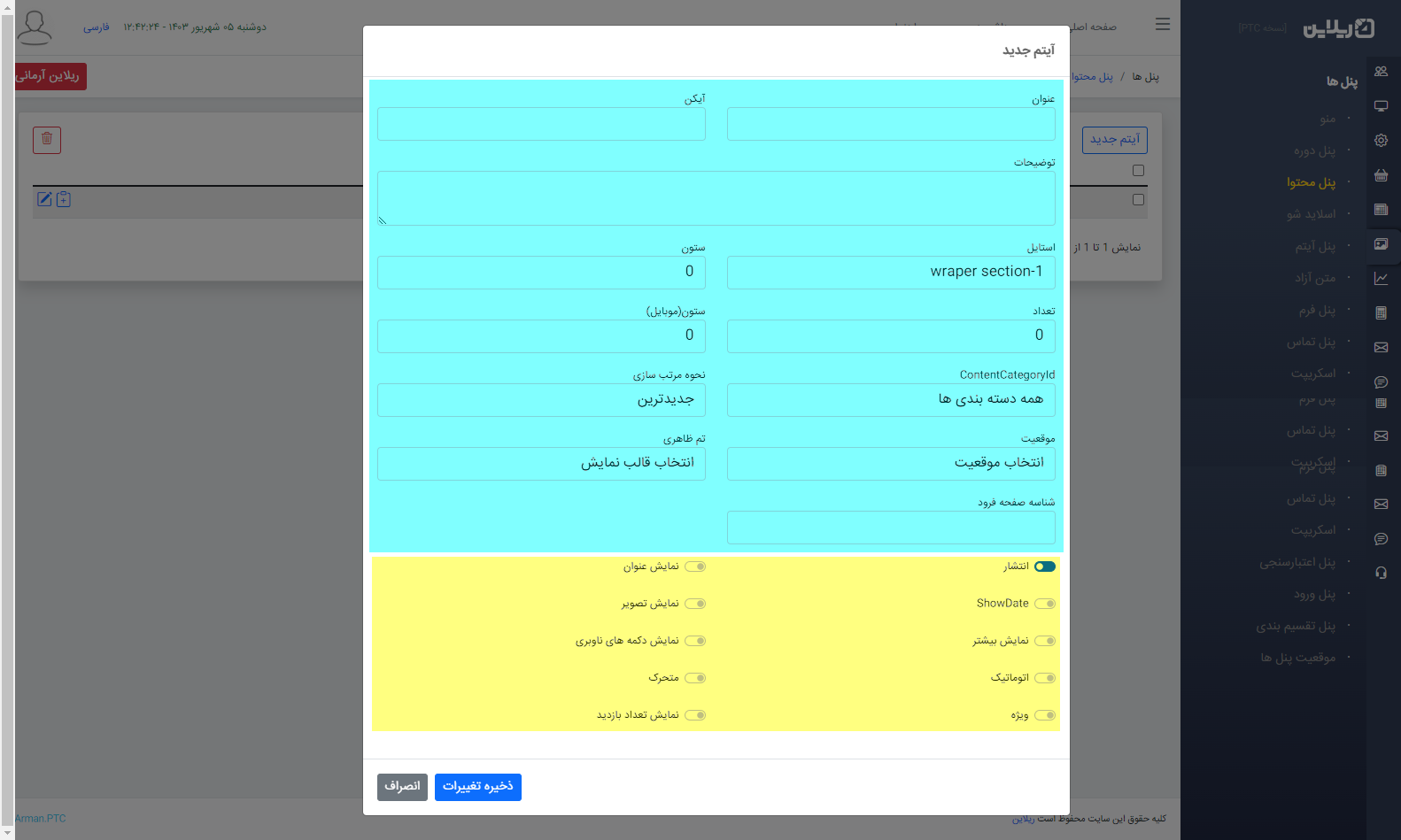This screenshot has width=1401, height=840.
Task: Click the ذخیره تغییرات save button
Action: tap(478, 787)
